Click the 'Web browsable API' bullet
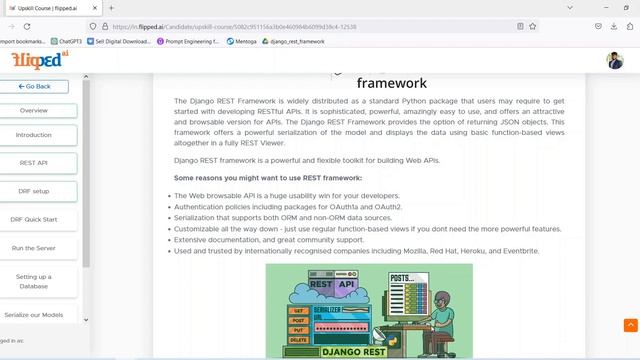640x360 pixels. [x=287, y=196]
